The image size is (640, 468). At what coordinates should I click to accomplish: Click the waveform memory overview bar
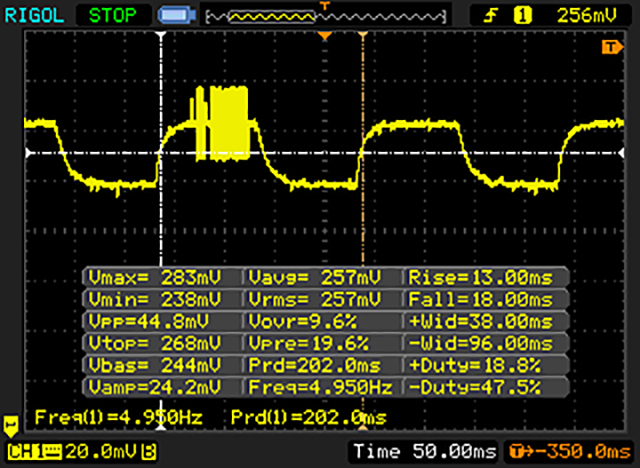(x=323, y=16)
